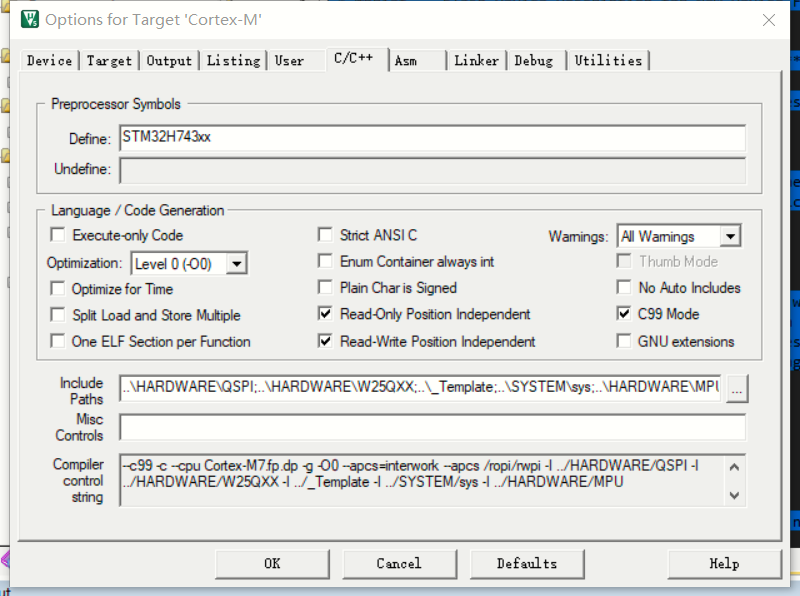Click the Define symbols input field

point(432,138)
